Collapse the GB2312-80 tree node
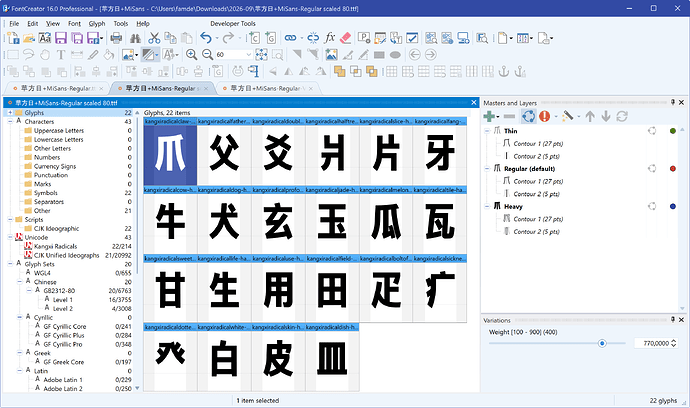 point(29,290)
